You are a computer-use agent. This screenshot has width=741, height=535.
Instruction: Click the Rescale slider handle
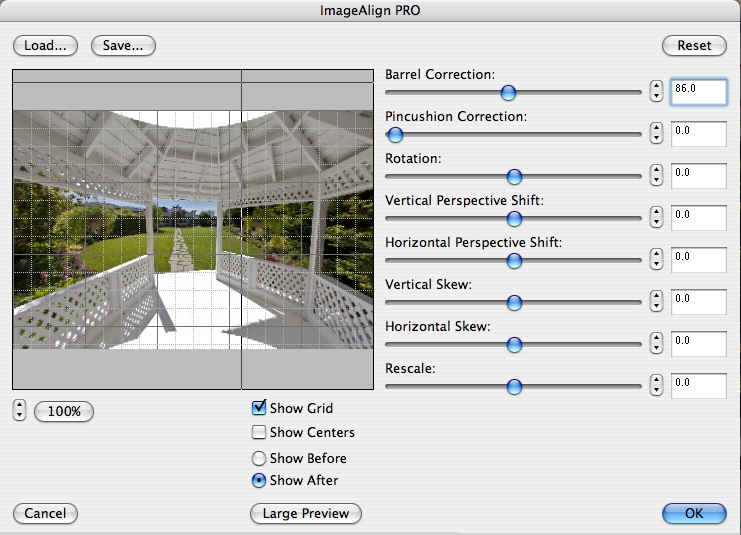pyautogui.click(x=514, y=387)
